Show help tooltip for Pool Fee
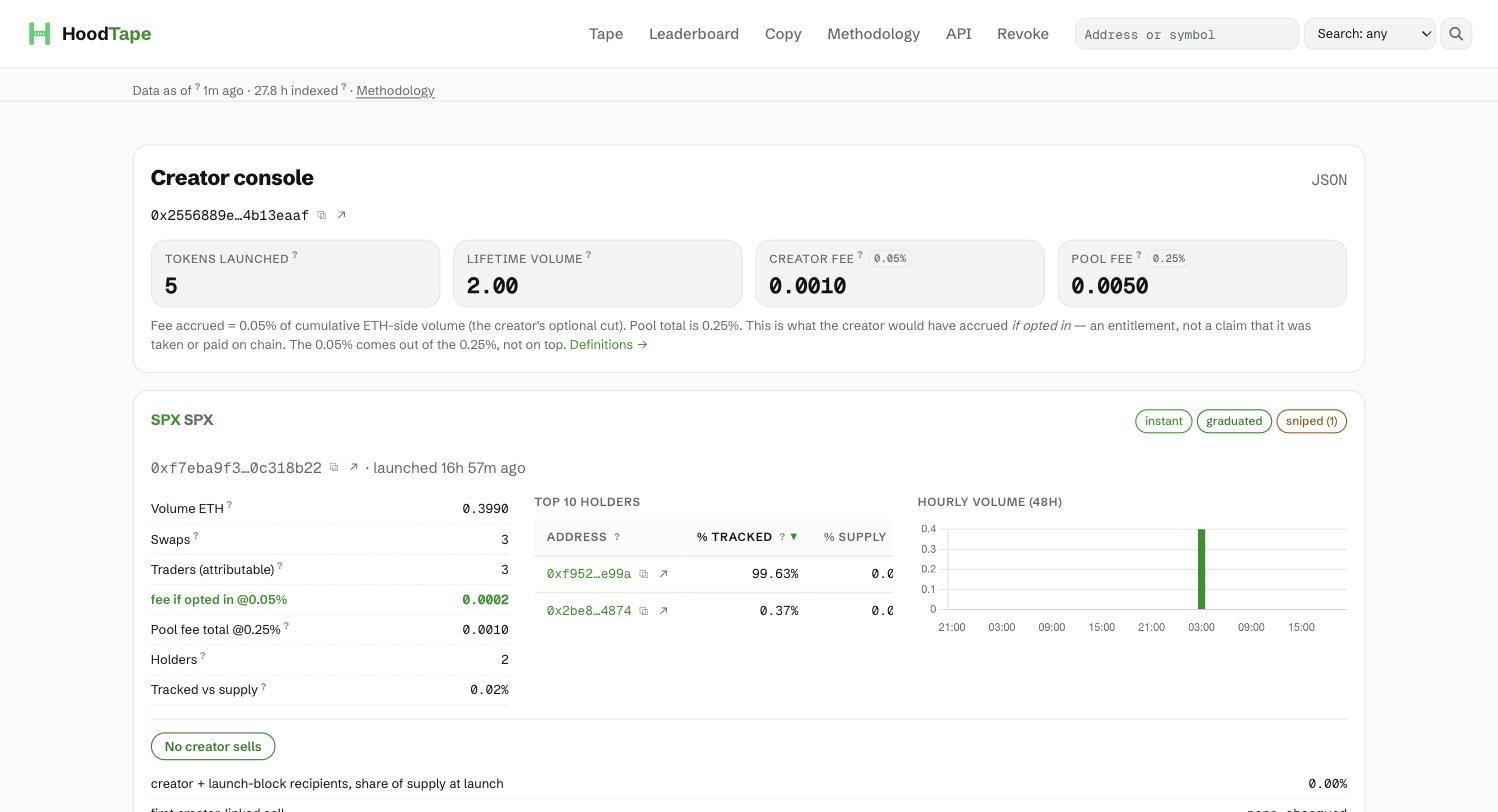This screenshot has height=812, width=1498. 1138,256
